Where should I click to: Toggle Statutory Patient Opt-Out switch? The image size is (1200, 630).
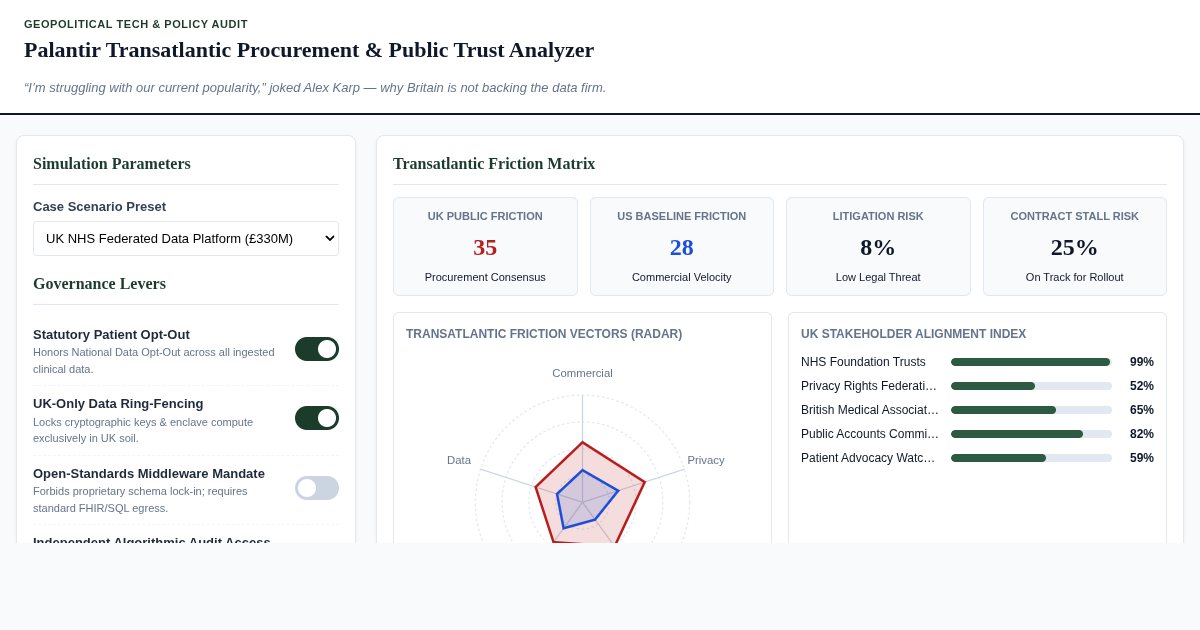pyautogui.click(x=317, y=349)
